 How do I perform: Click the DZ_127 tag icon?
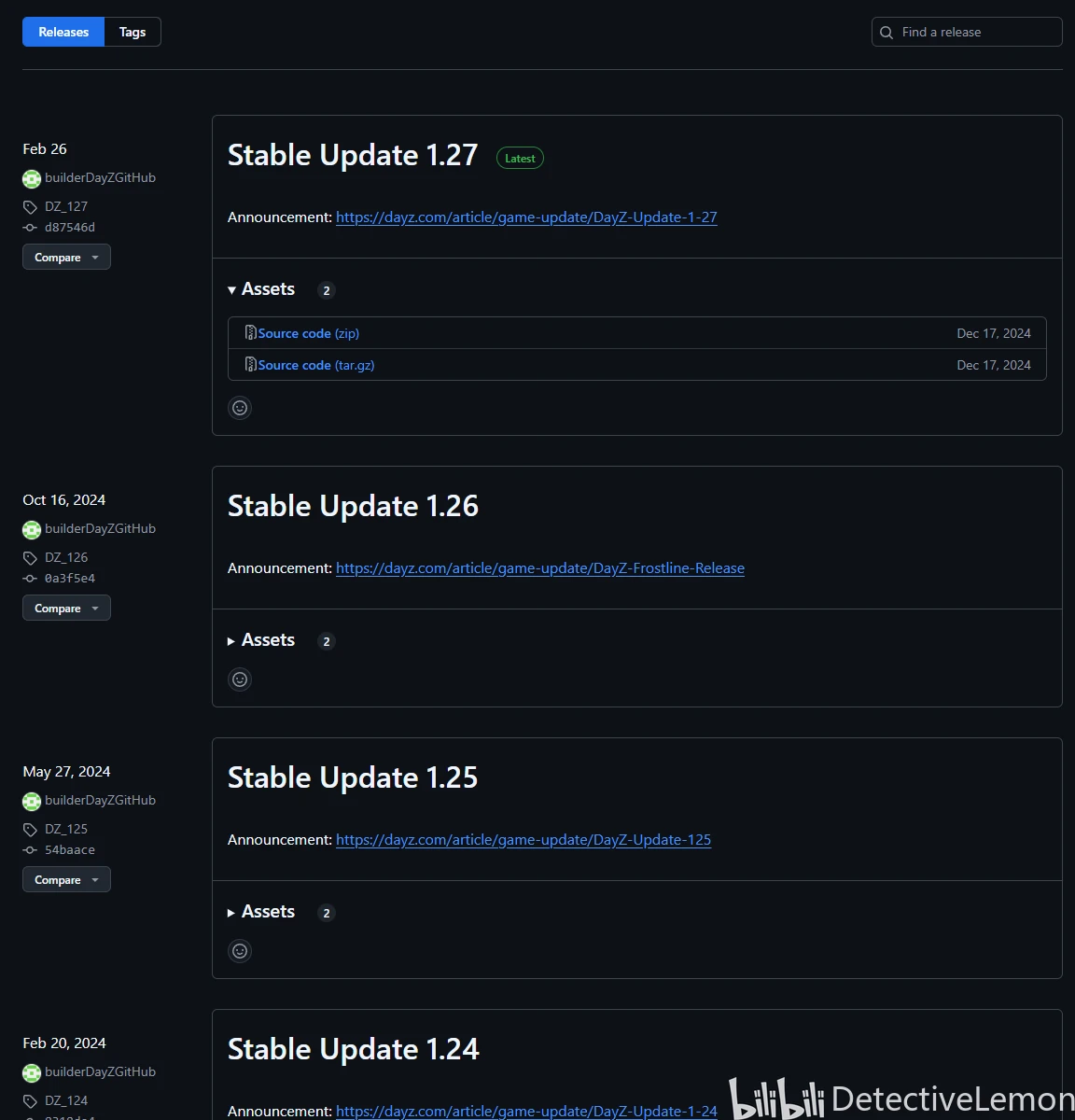click(30, 207)
